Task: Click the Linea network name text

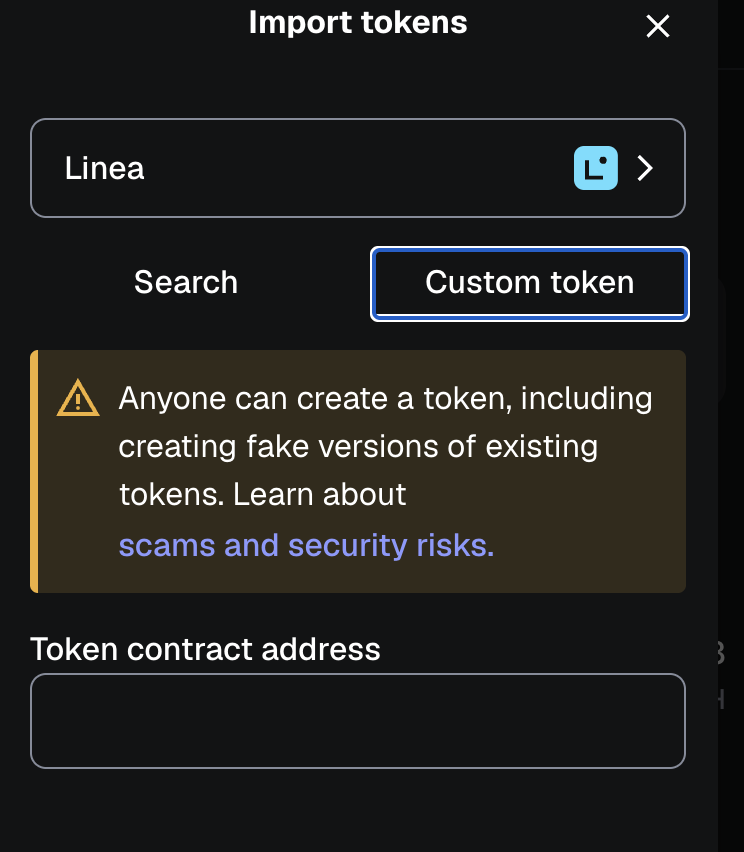Action: [104, 168]
